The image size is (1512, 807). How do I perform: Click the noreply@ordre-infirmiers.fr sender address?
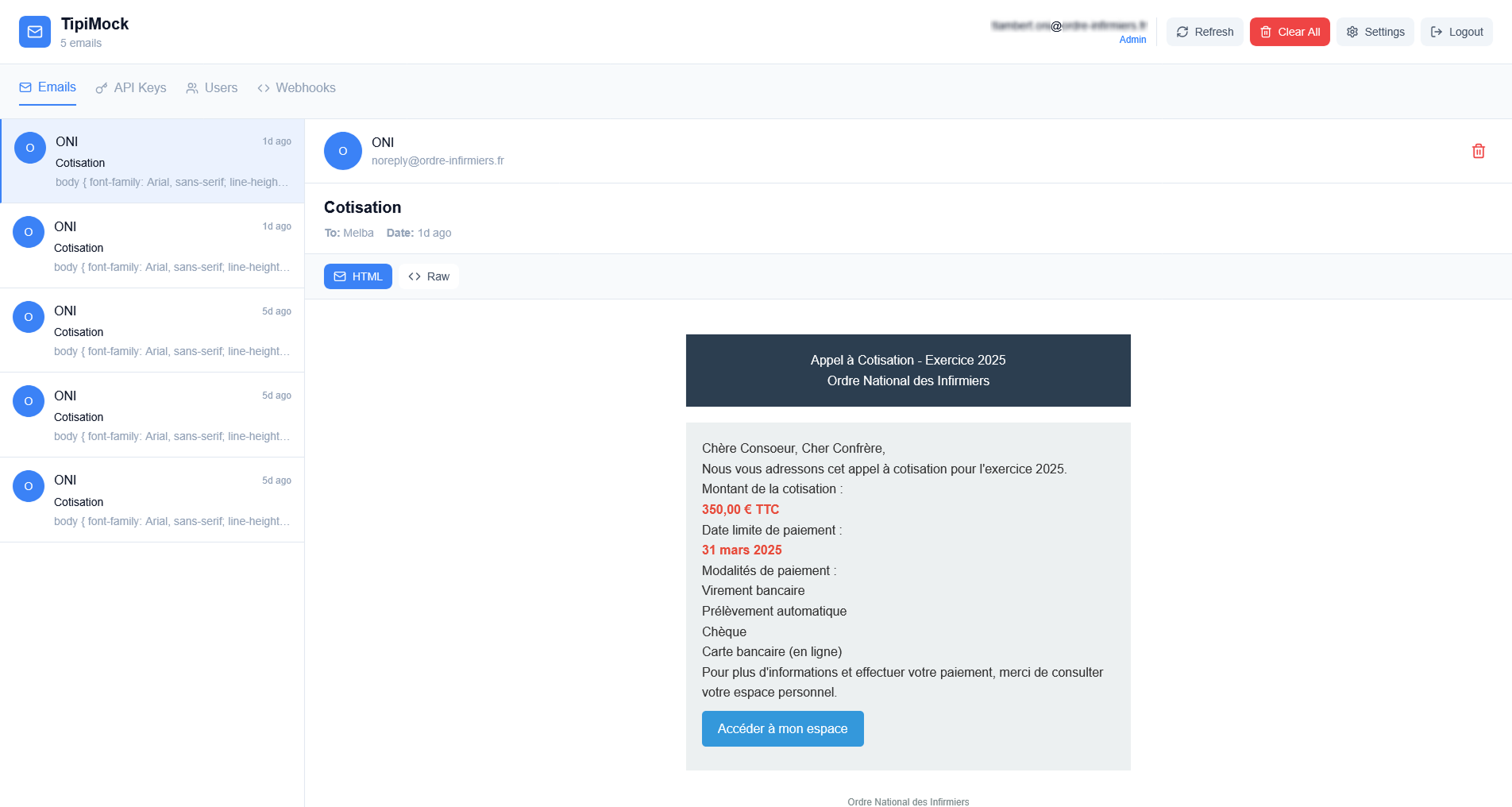click(x=438, y=160)
